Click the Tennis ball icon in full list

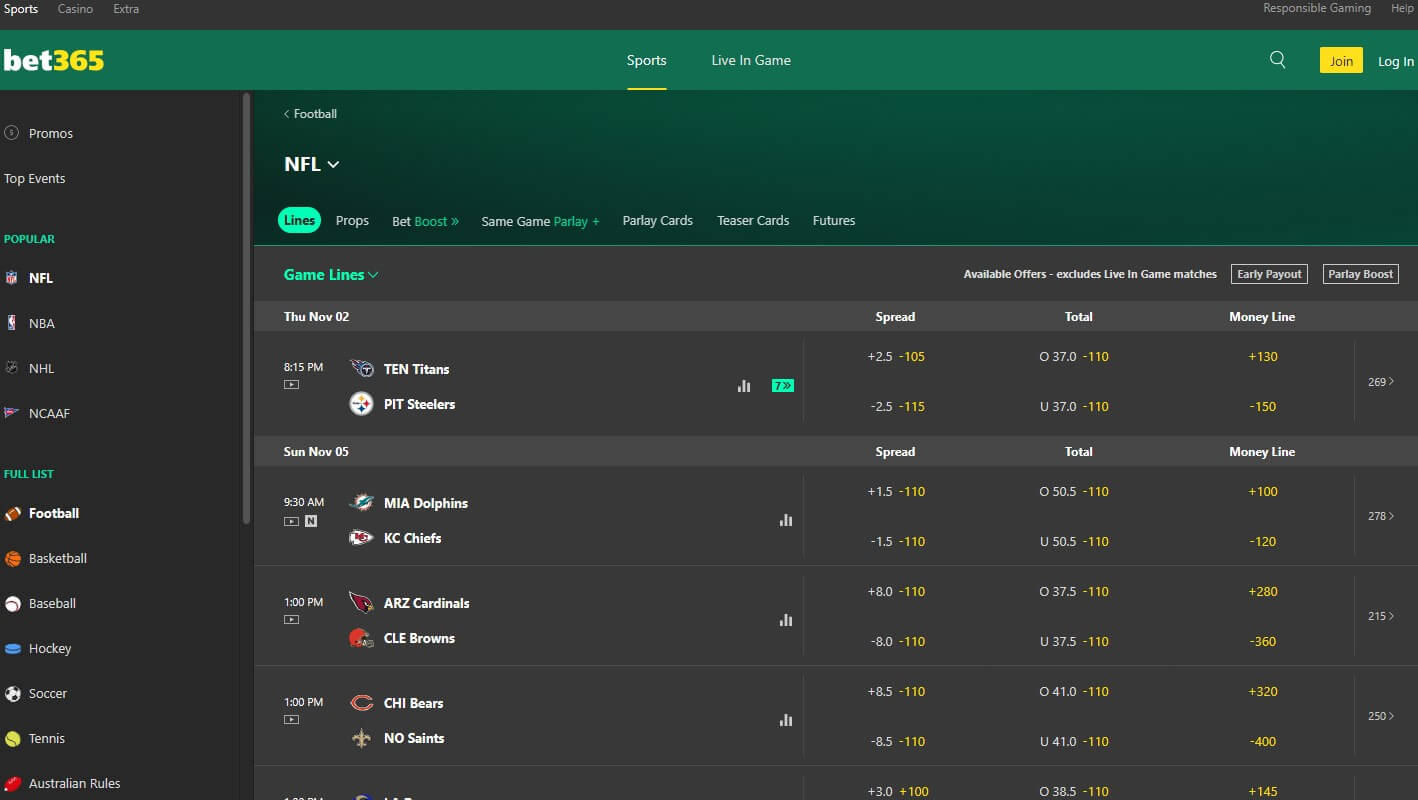pyautogui.click(x=12, y=738)
